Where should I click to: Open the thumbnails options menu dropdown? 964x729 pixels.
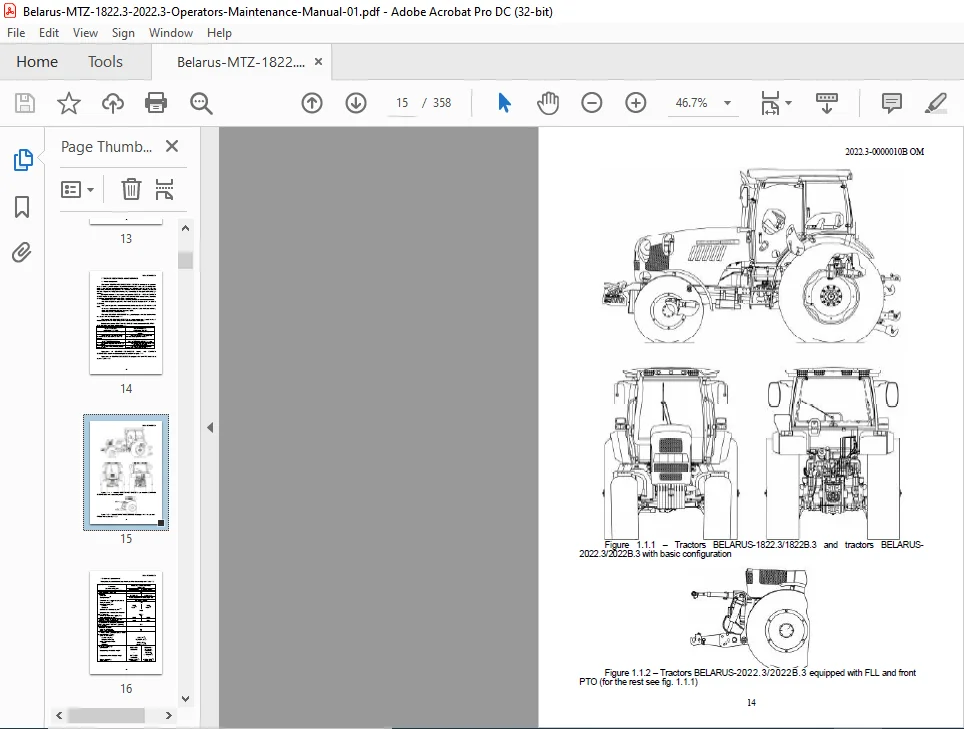(77, 189)
